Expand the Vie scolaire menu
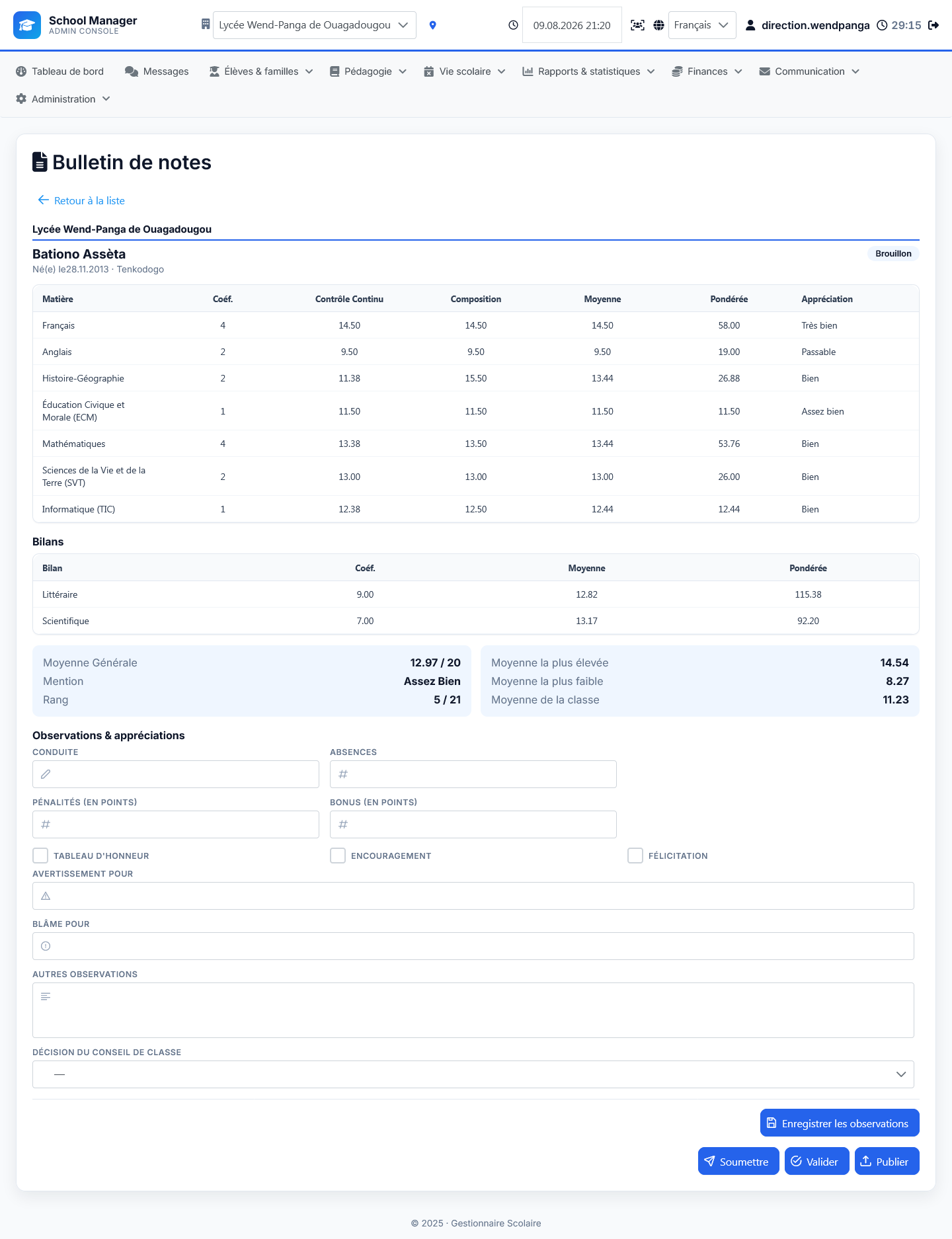Image resolution: width=952 pixels, height=1239 pixels. [x=465, y=71]
